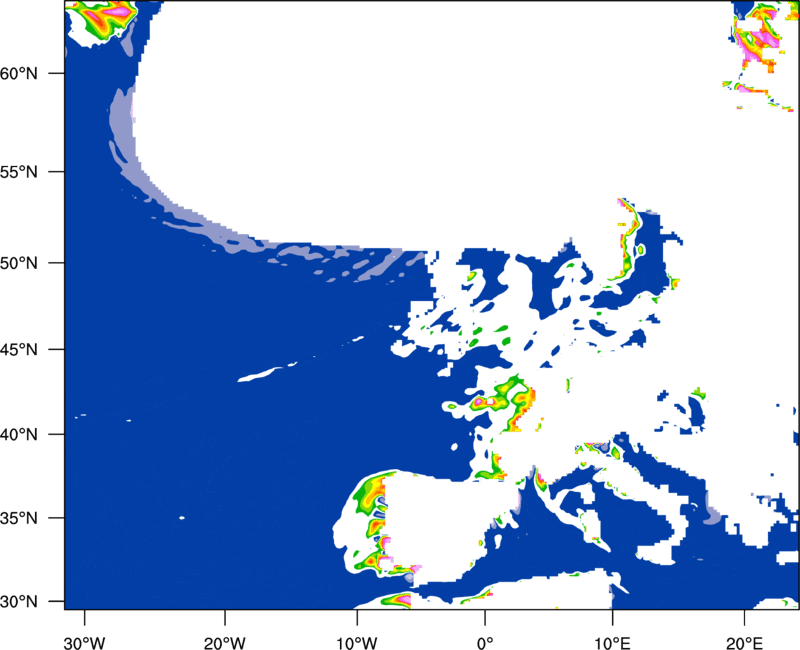The height and width of the screenshot is (650, 800).
Task: Click the 20°E longitude label
Action: point(744,637)
